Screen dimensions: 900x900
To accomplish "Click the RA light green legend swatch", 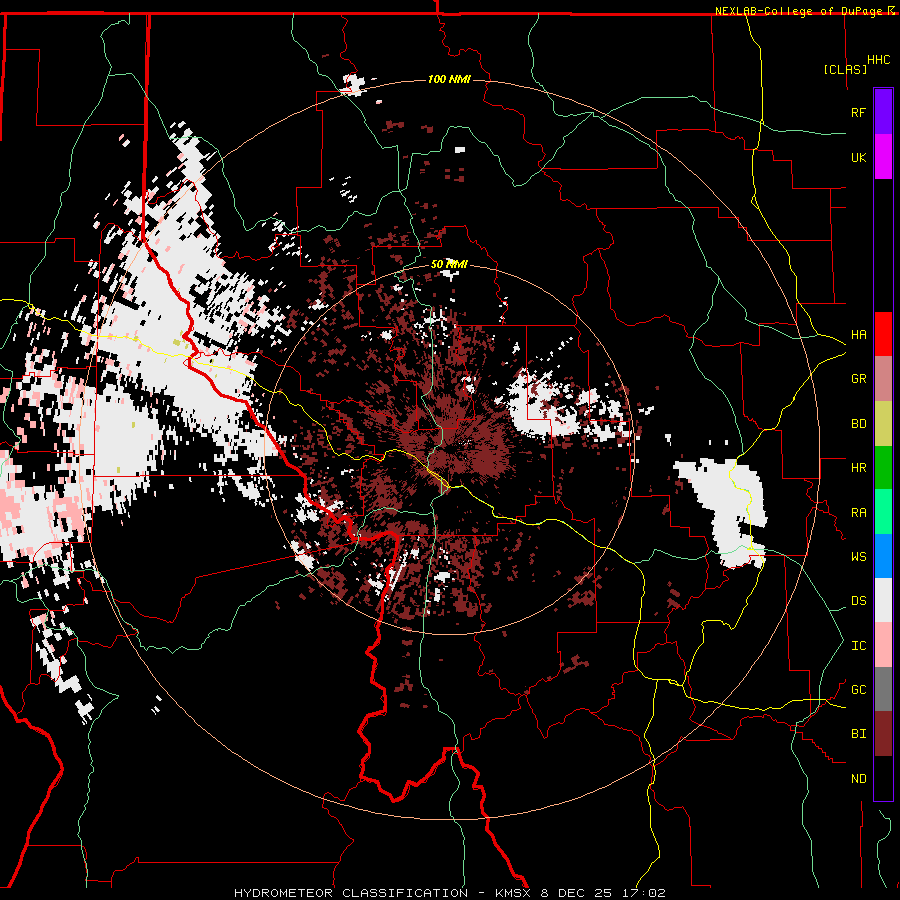I will (x=883, y=512).
